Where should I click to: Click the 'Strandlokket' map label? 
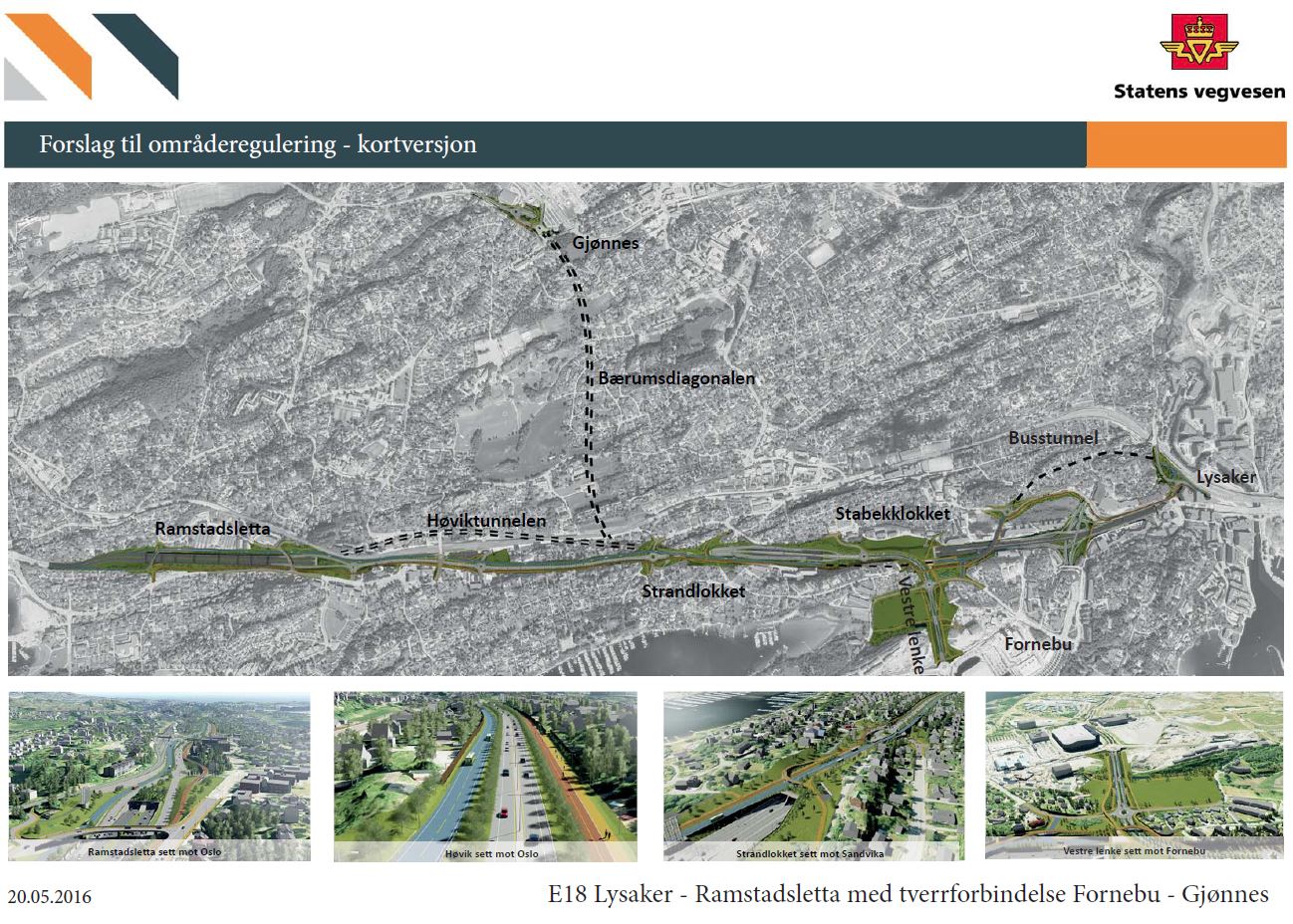pyautogui.click(x=693, y=590)
